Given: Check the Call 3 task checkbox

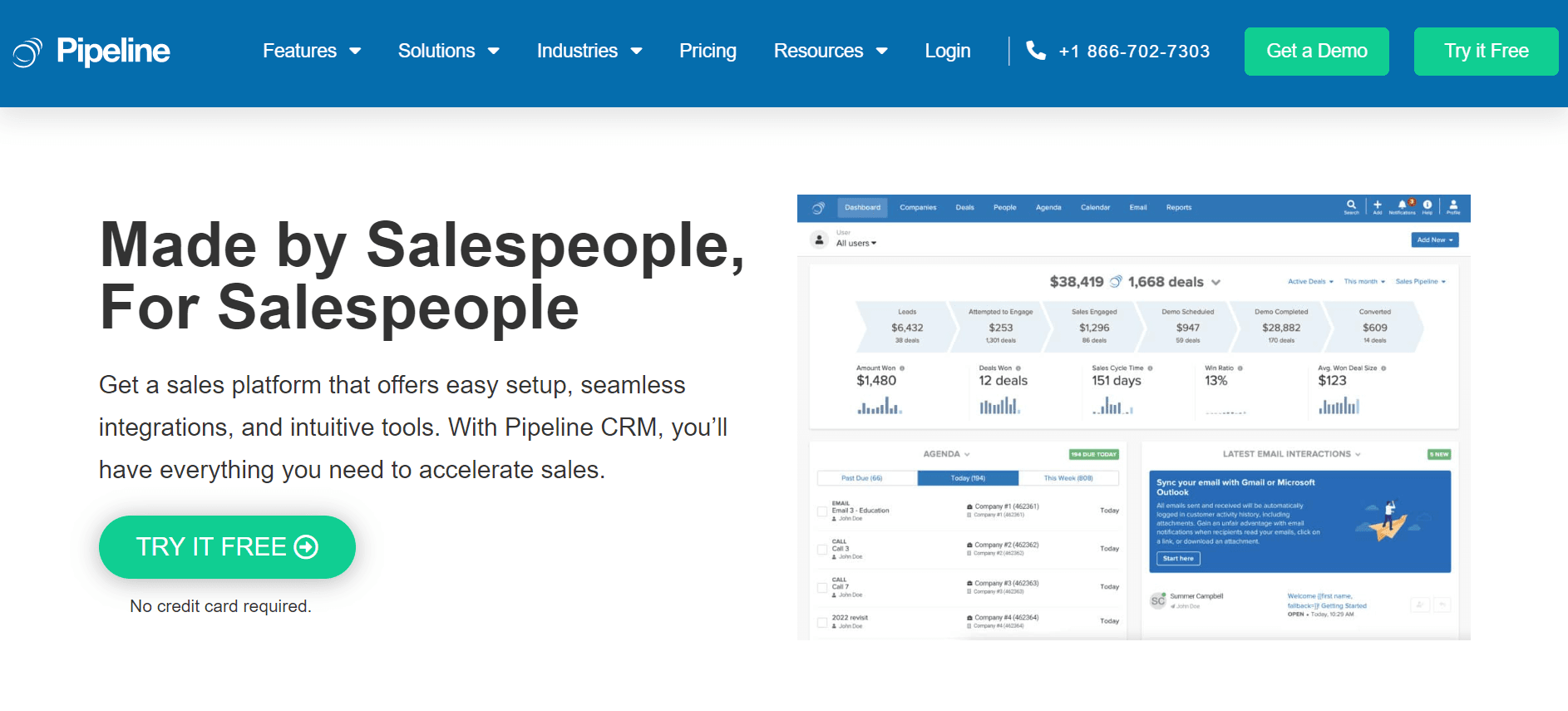Looking at the screenshot, I should (x=822, y=549).
